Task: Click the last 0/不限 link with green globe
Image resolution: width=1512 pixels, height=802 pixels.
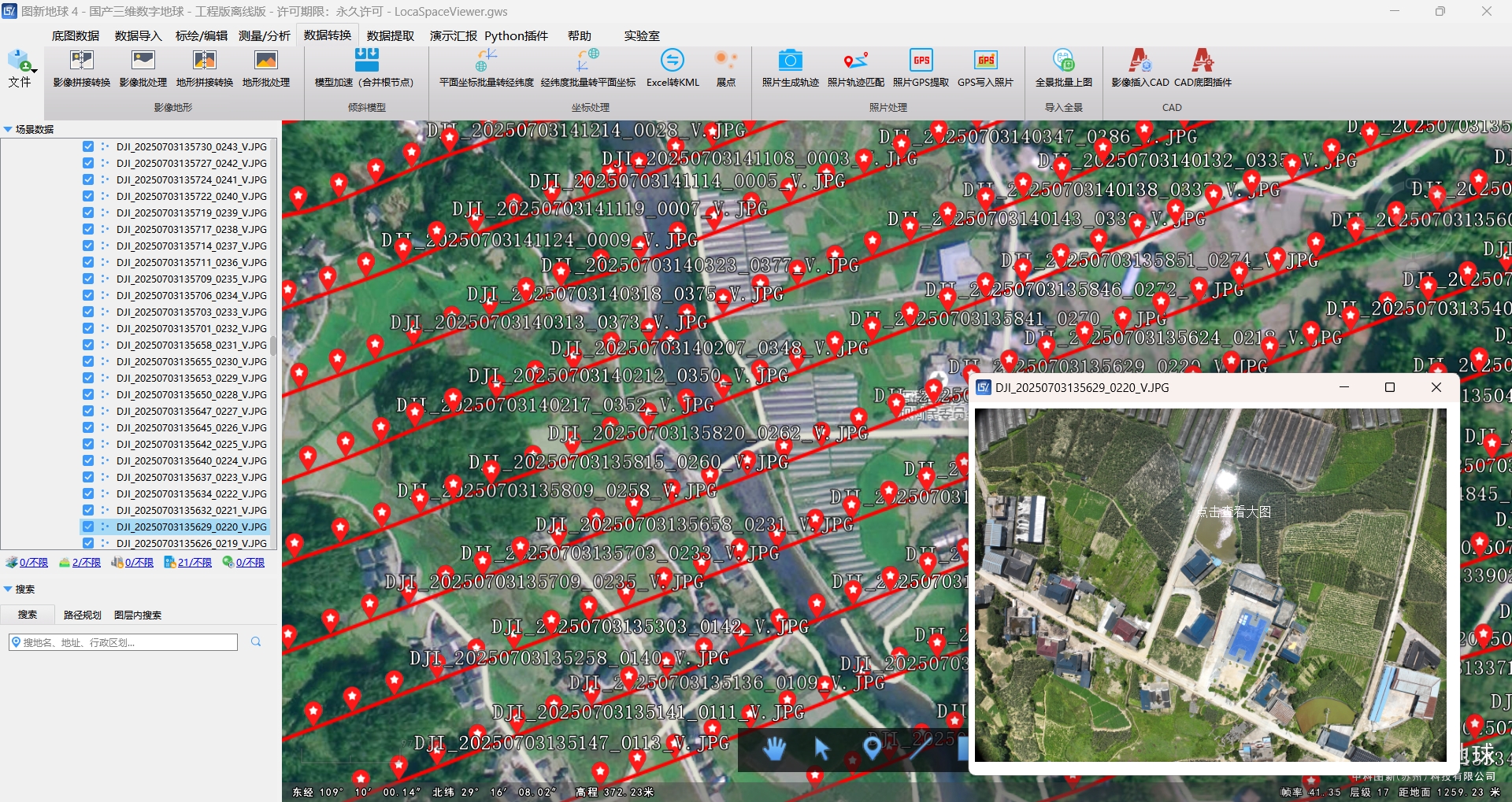Action: 250,563
